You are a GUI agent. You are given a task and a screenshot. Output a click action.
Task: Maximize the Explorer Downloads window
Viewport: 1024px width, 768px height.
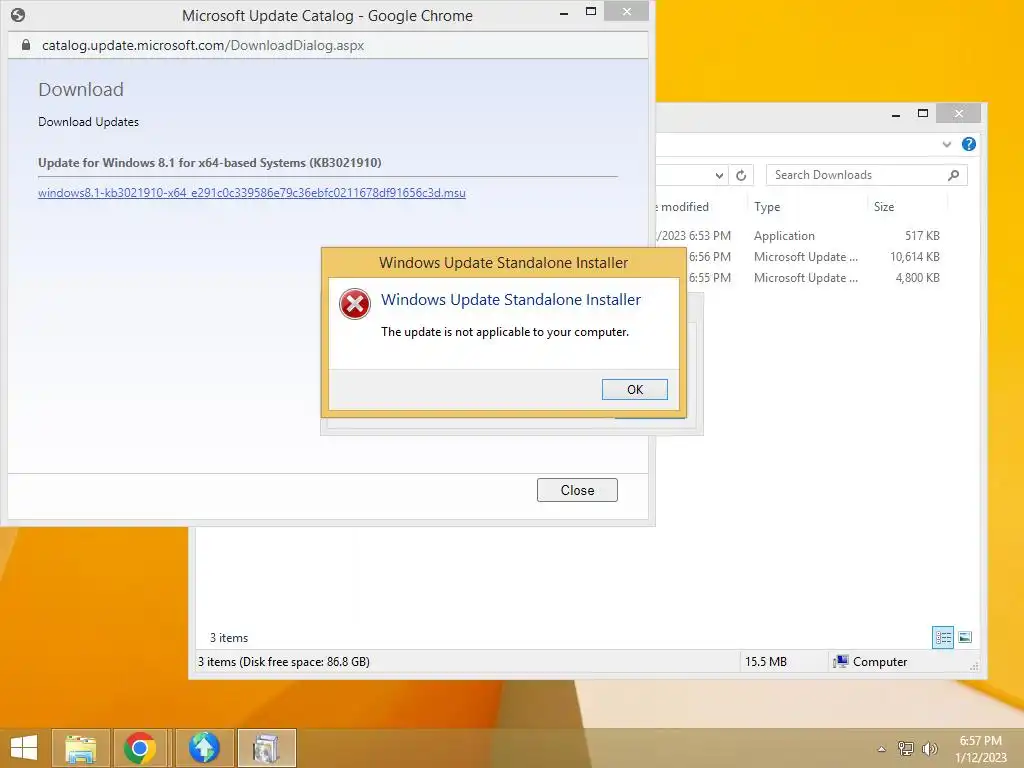(x=923, y=114)
